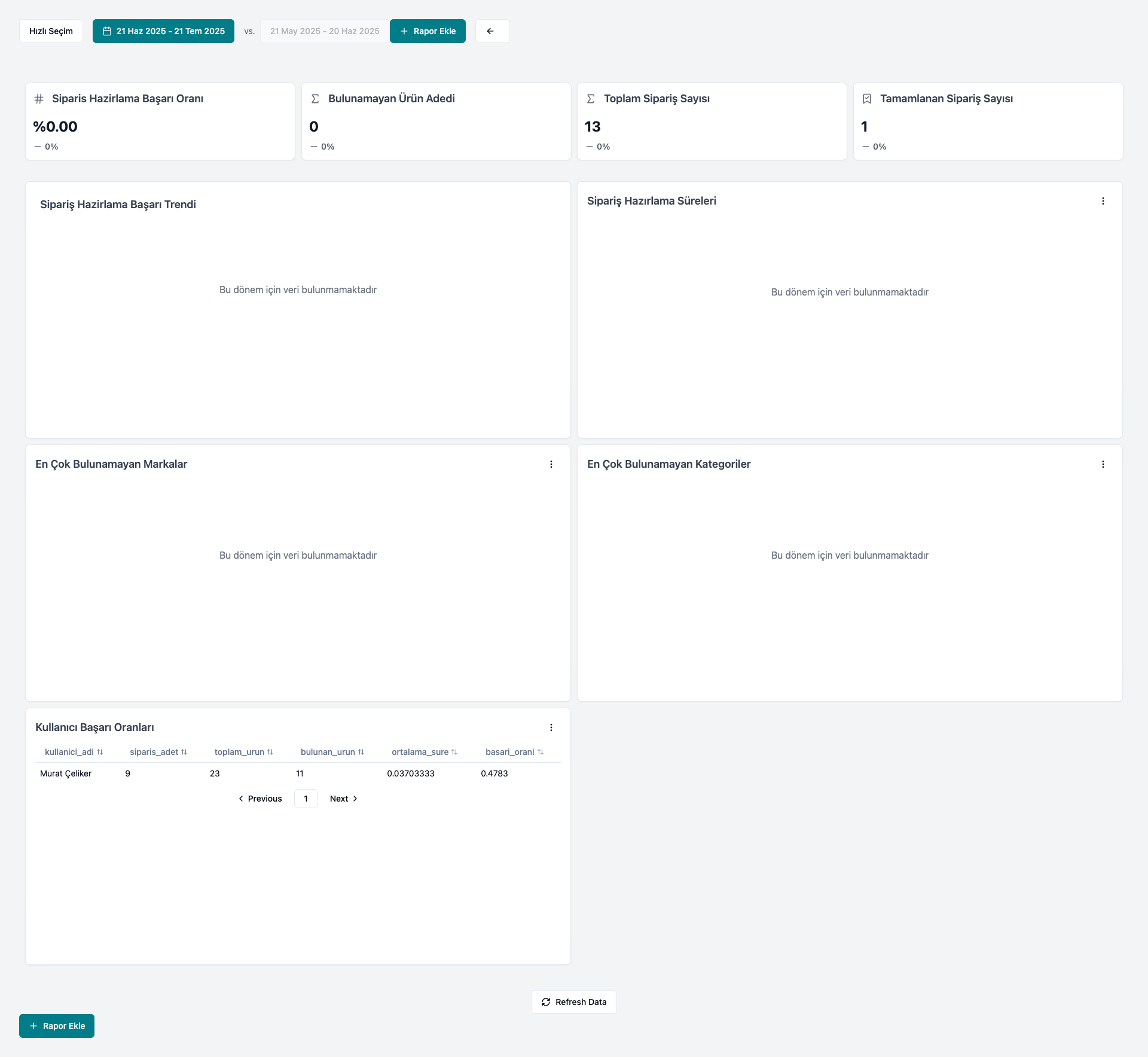Open En Çok Bulunamayan Markalar options menu
The image size is (1148, 1057).
[551, 464]
